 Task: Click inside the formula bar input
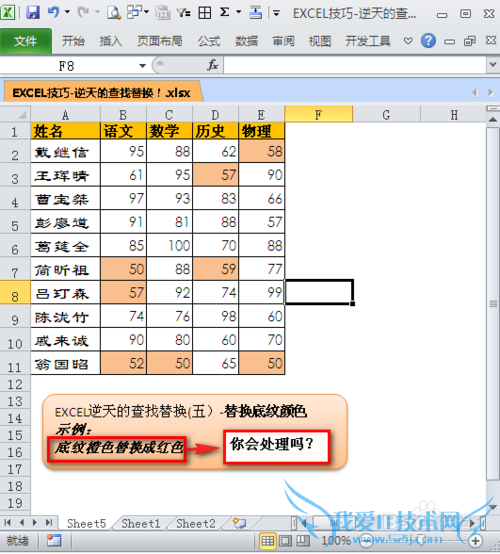(355, 65)
